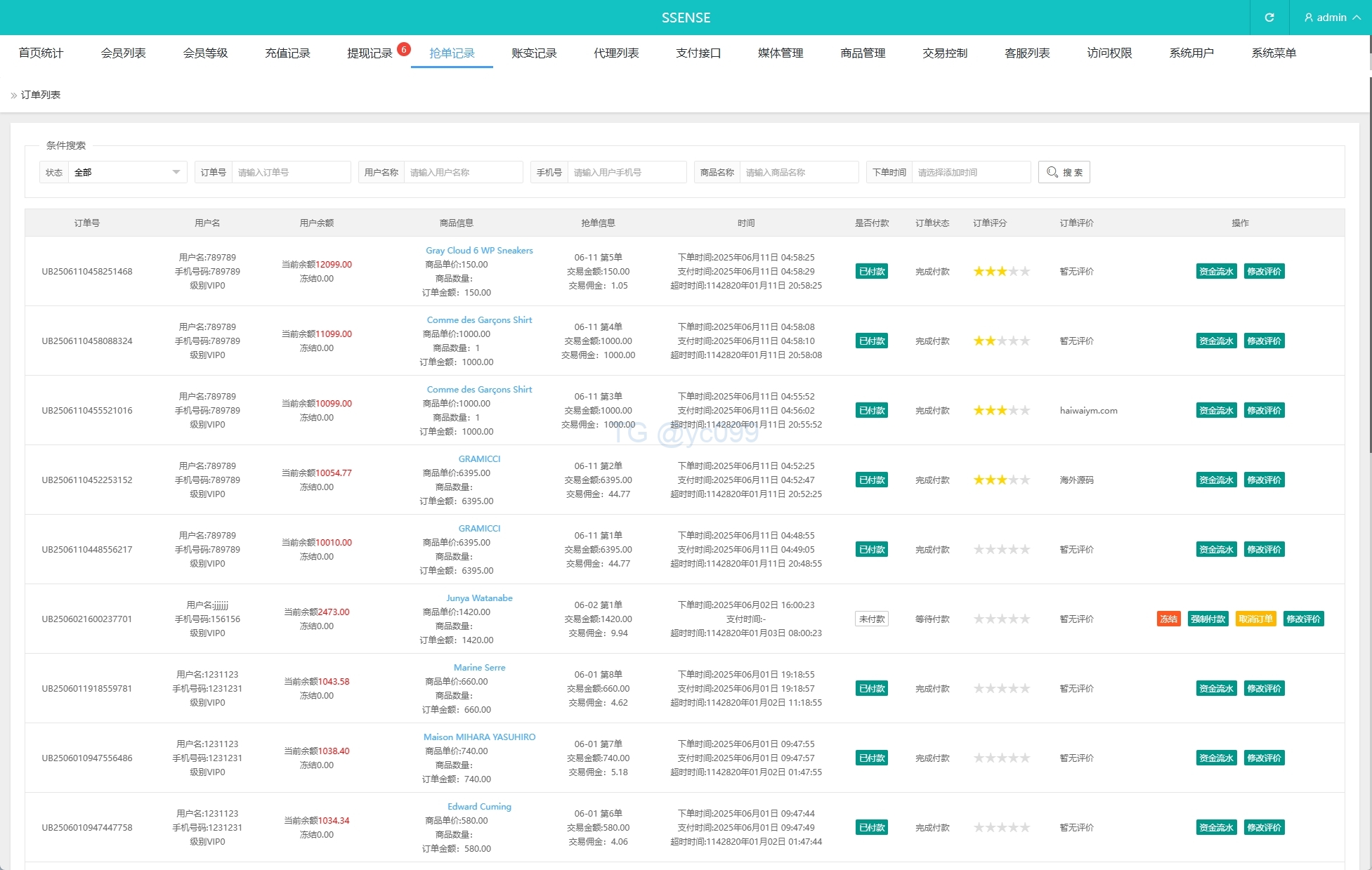Click the red badge on 提现记录
The height and width of the screenshot is (870, 1372).
(403, 49)
